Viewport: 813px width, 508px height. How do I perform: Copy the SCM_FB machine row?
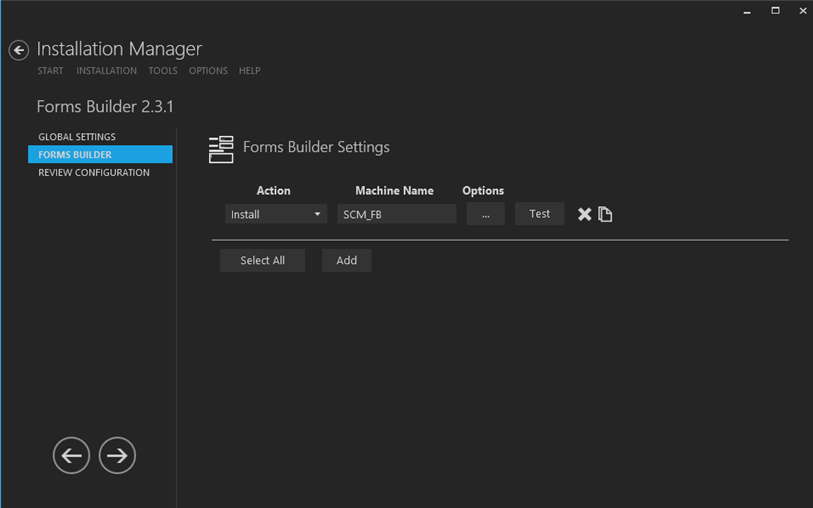tap(605, 214)
